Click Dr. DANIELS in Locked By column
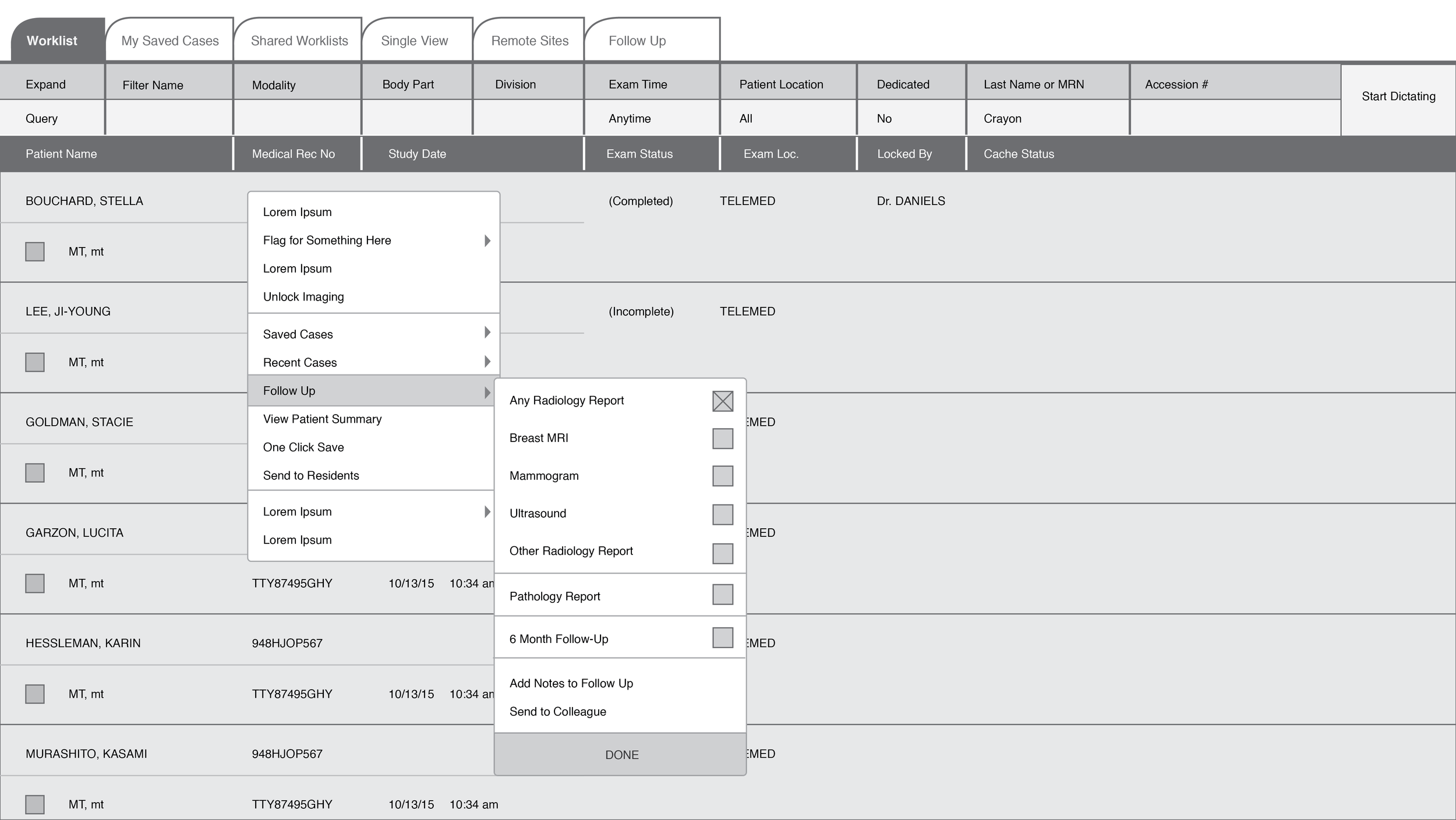This screenshot has width=1456, height=820. (911, 201)
